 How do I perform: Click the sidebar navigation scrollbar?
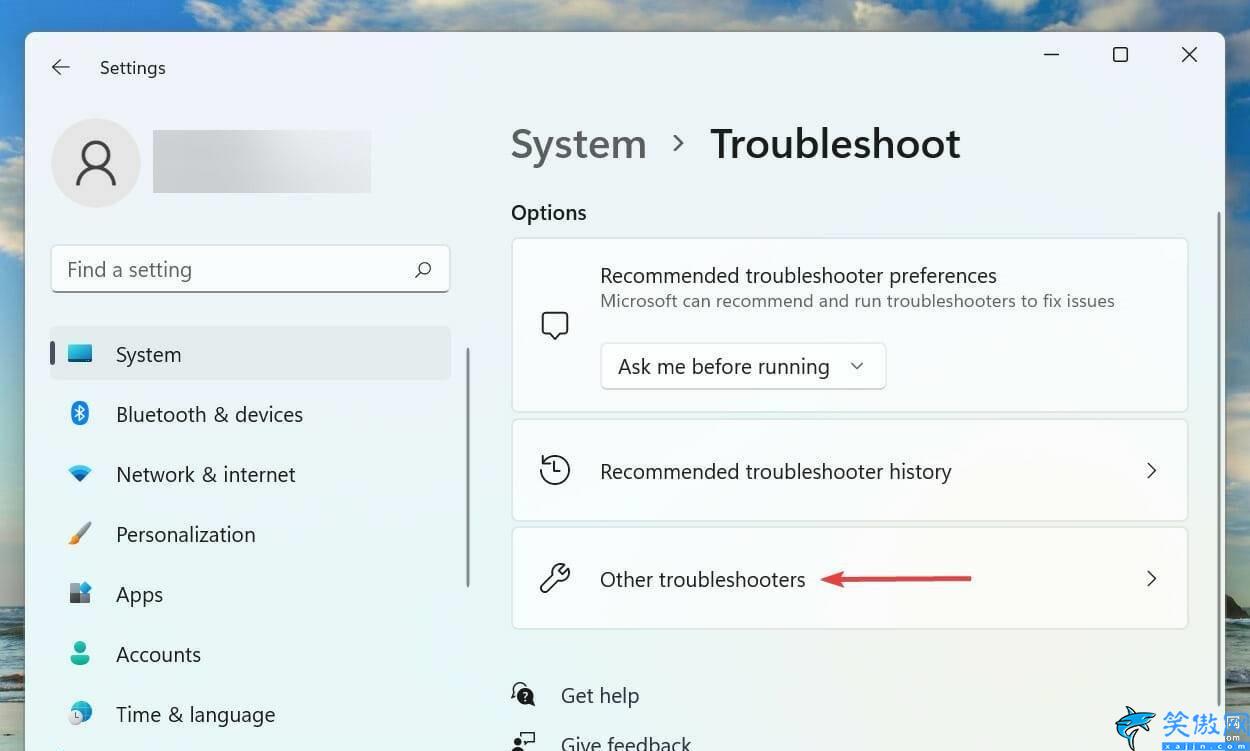[x=467, y=467]
